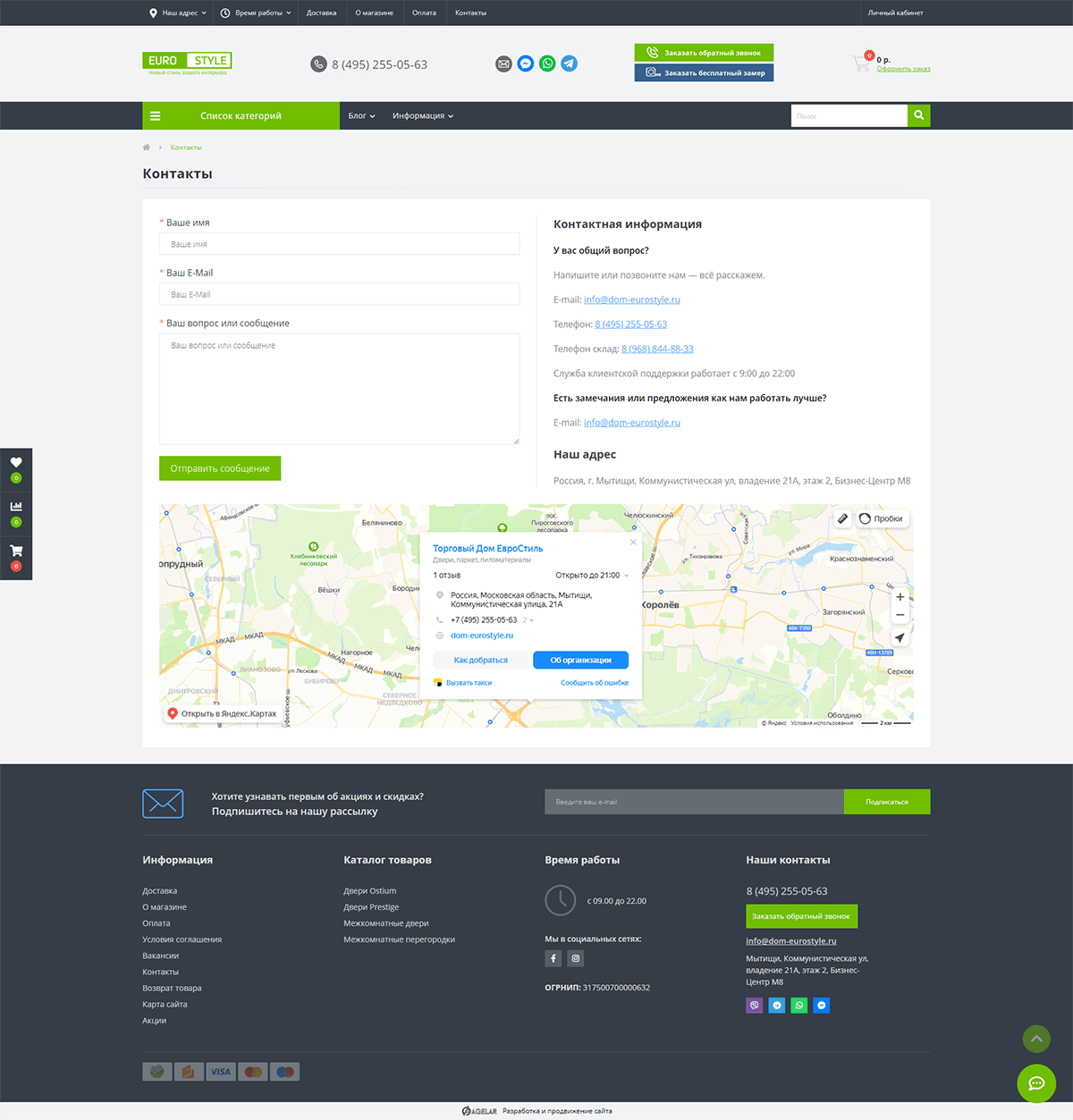Screen dimensions: 1073x1120
Task: Open the Информация dropdown menu
Action: 423,116
